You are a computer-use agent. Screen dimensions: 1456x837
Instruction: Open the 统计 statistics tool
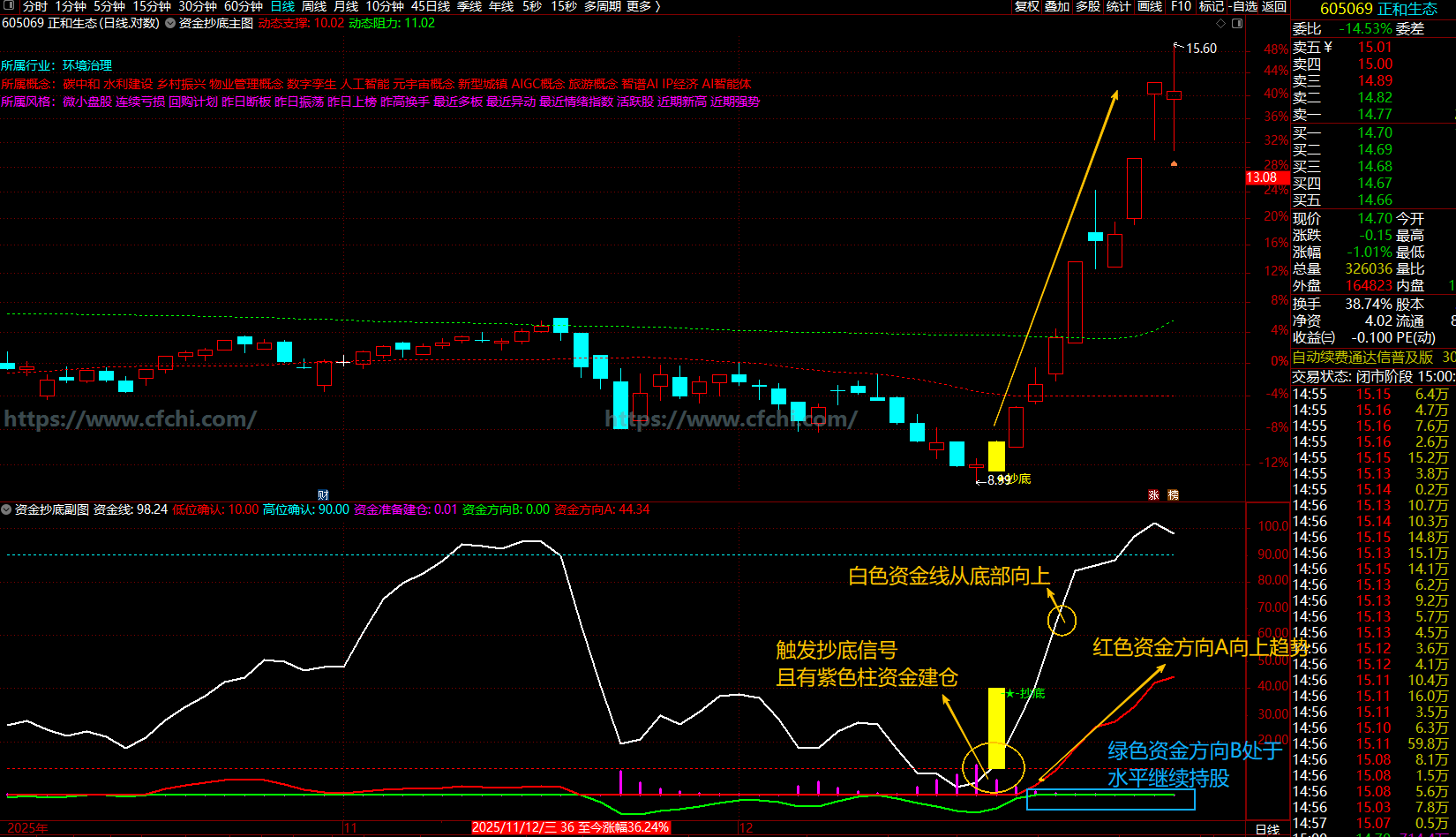[1118, 6]
